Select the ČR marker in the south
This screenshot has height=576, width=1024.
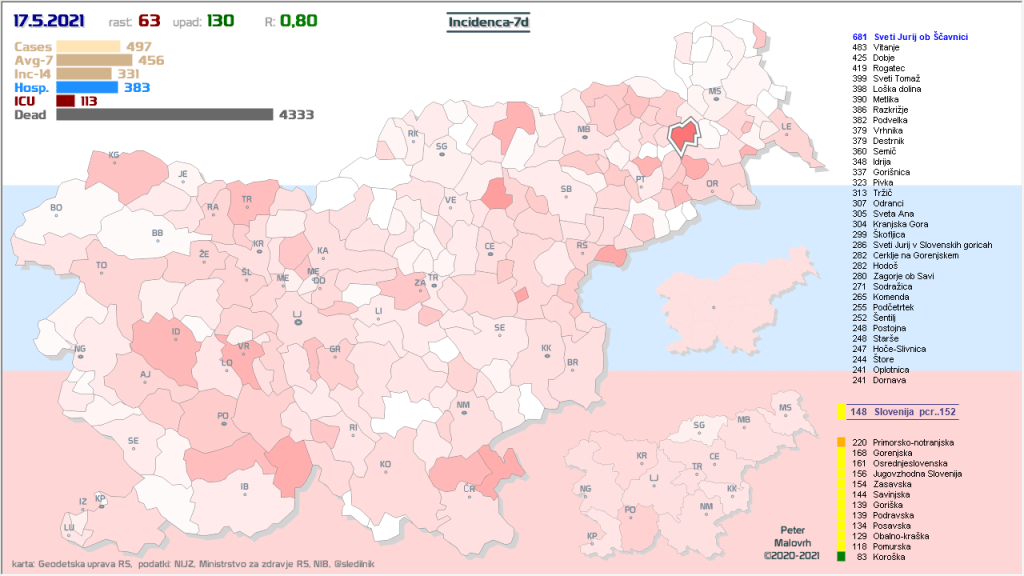coord(469,487)
